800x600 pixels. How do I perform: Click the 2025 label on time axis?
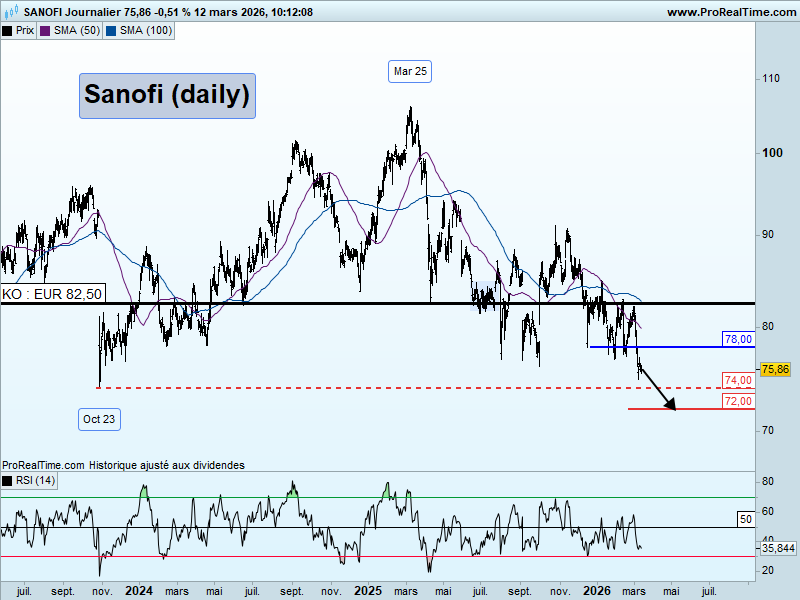click(368, 591)
